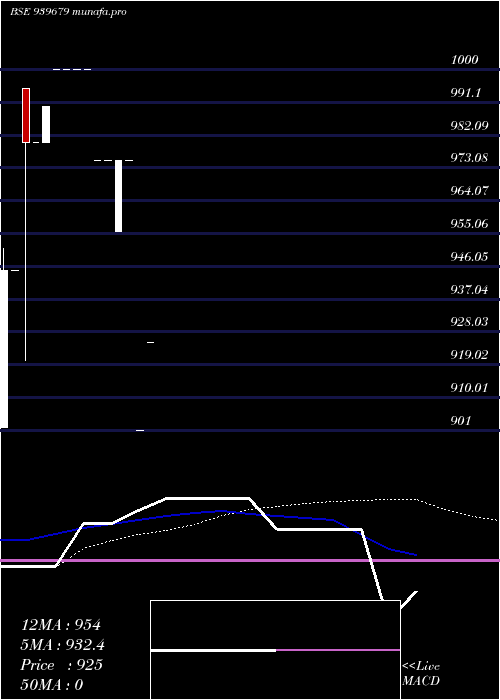The height and width of the screenshot is (700, 500).
Task: Click the 910.01 price axis label
Action: pyautogui.click(x=469, y=388)
